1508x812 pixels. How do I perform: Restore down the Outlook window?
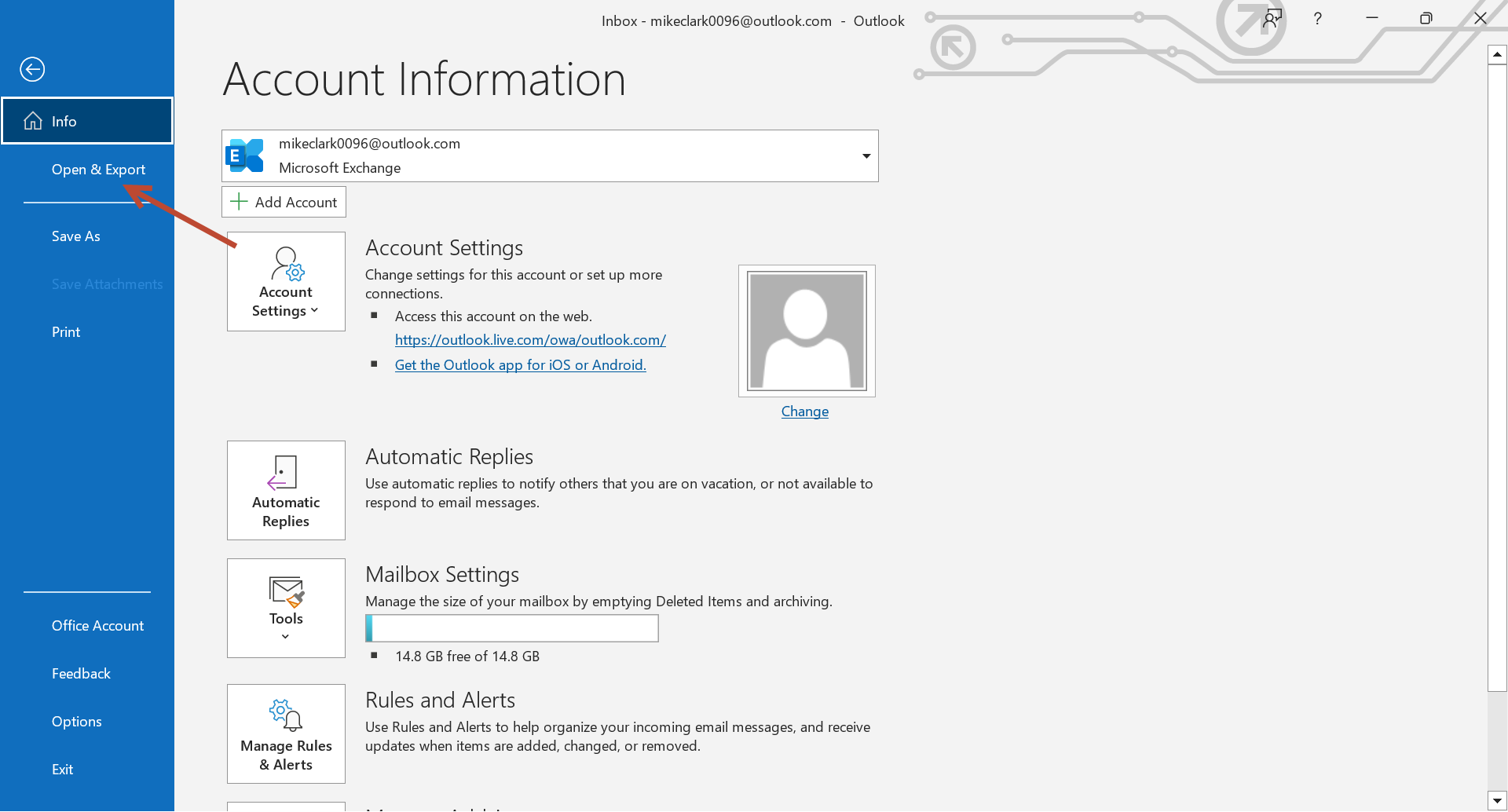point(1426,17)
